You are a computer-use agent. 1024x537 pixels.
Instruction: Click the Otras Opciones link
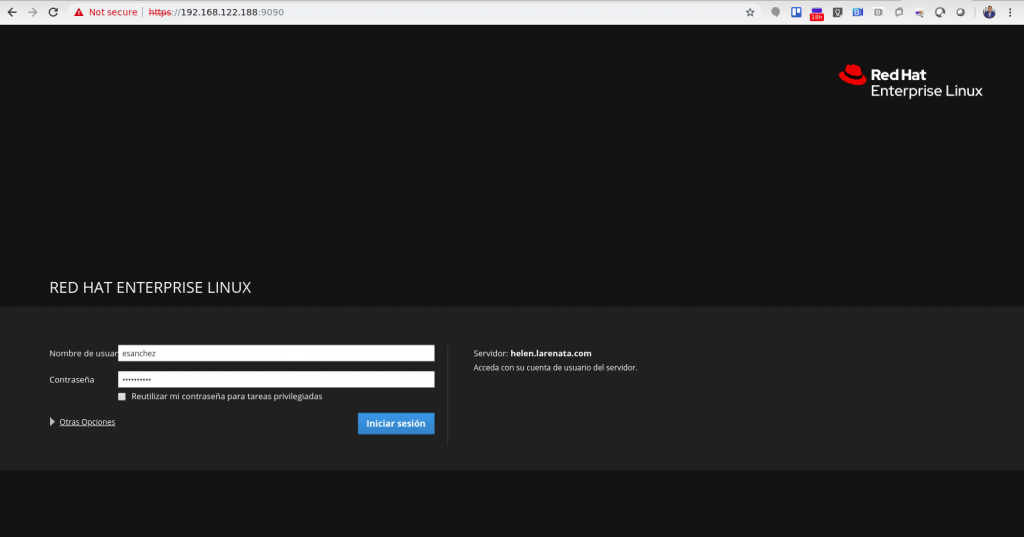[87, 422]
